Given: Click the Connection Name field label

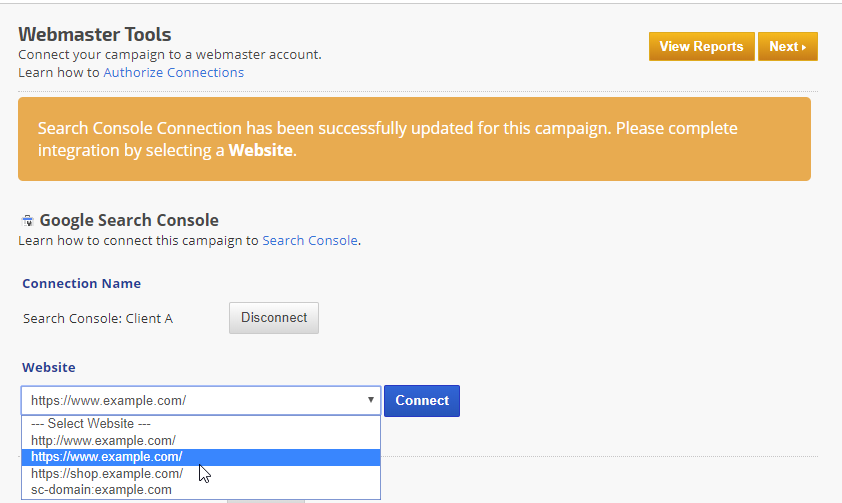Looking at the screenshot, I should [x=81, y=283].
